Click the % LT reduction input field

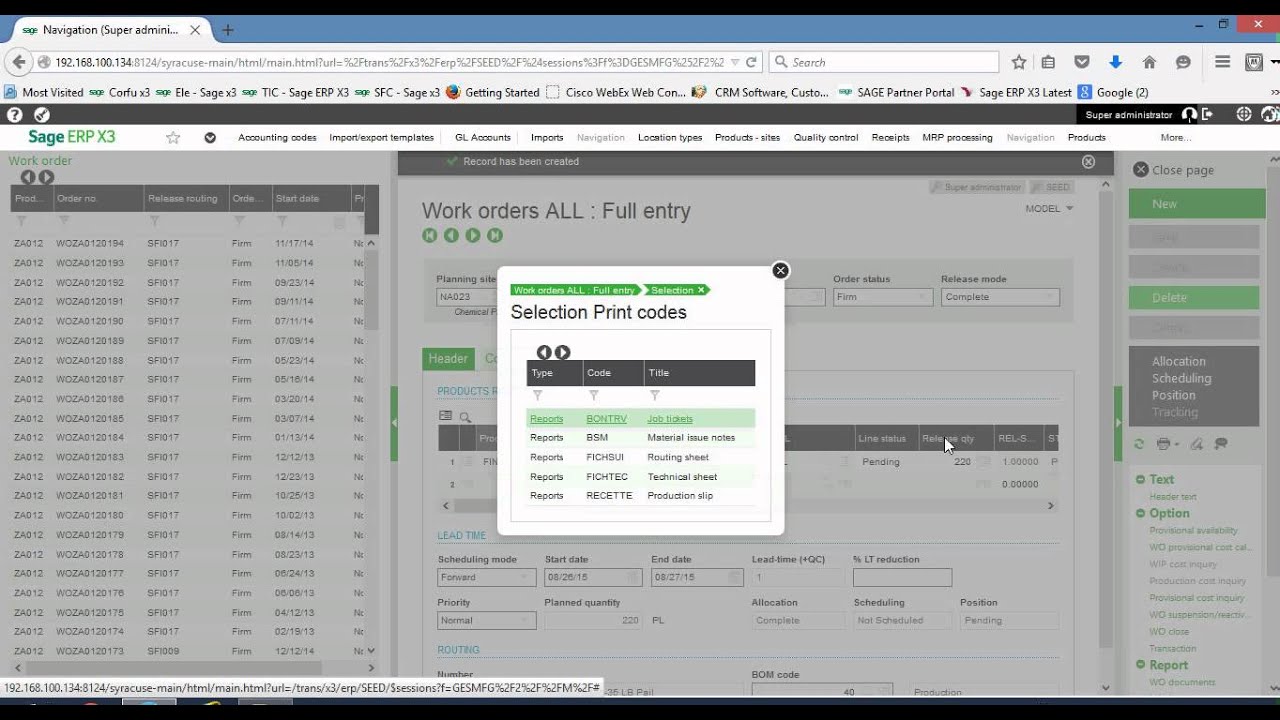tap(902, 577)
